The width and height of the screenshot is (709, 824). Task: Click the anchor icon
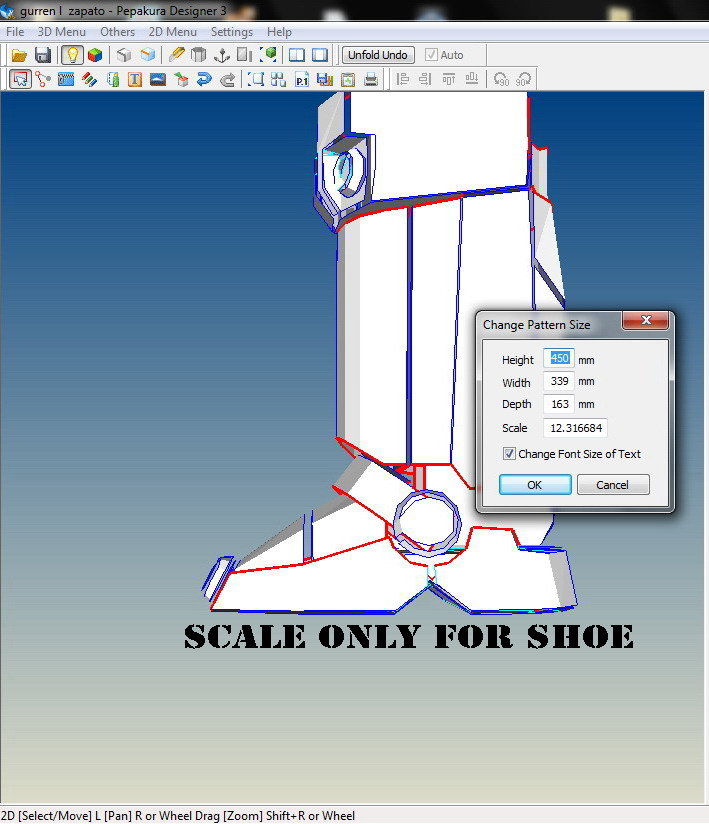coord(222,55)
